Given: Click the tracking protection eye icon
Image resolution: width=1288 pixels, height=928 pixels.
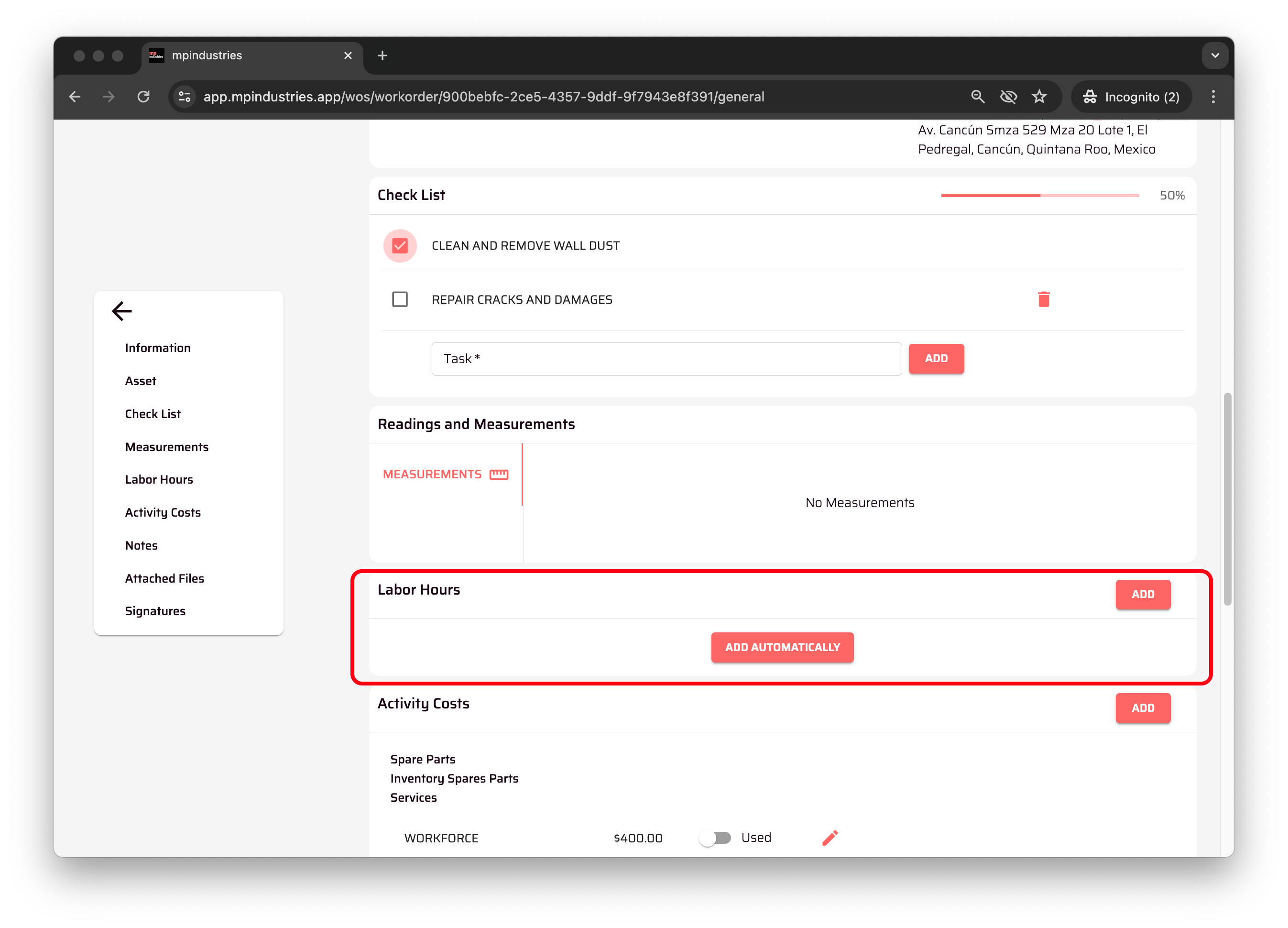Looking at the screenshot, I should 1008,97.
